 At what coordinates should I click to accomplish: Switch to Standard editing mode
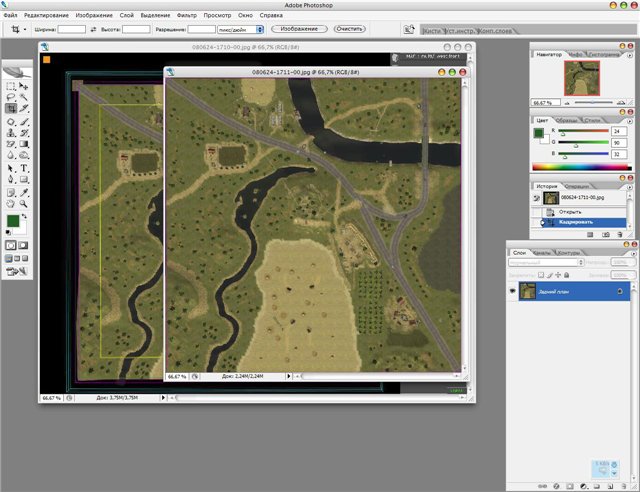pos(11,245)
